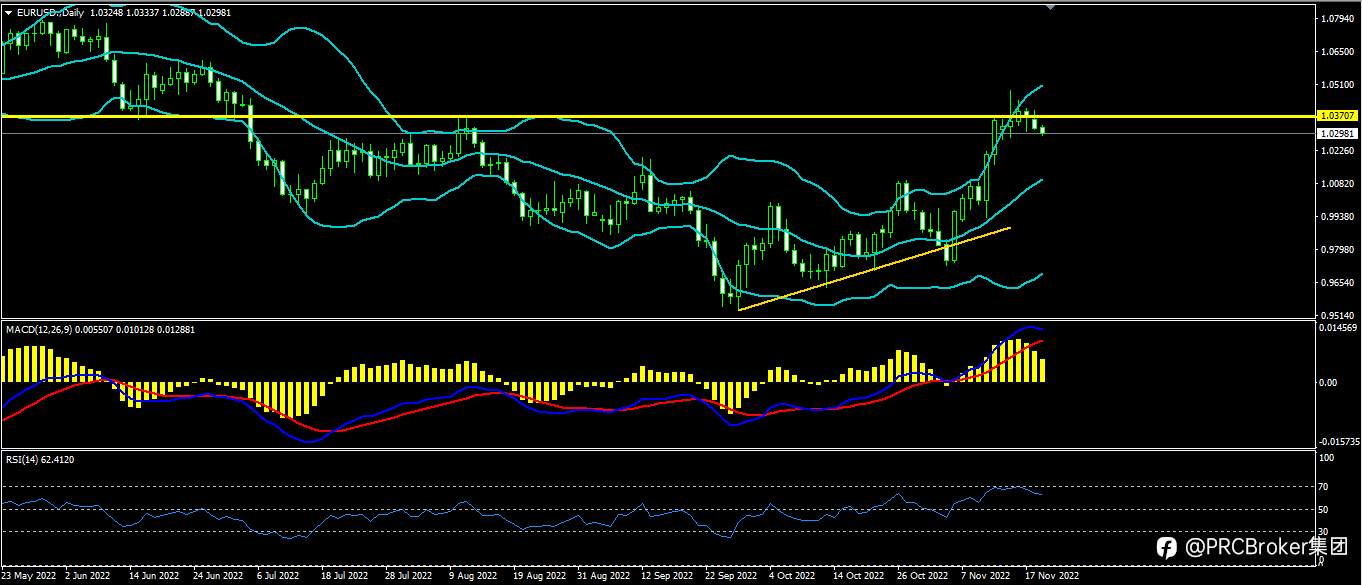
Task: Click the 28 Jul 2022 date label
Action: (x=407, y=577)
